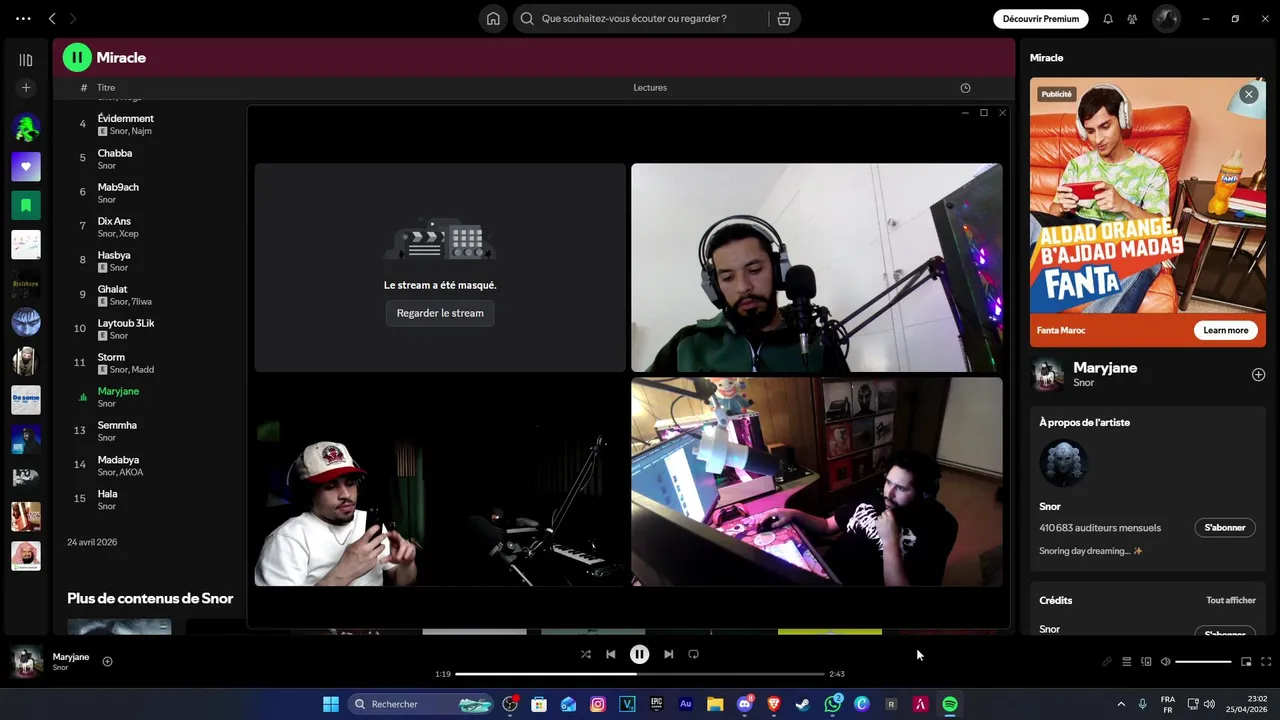Image resolution: width=1280 pixels, height=720 pixels.
Task: Open the Liked Songs heart playlist
Action: click(x=26, y=167)
